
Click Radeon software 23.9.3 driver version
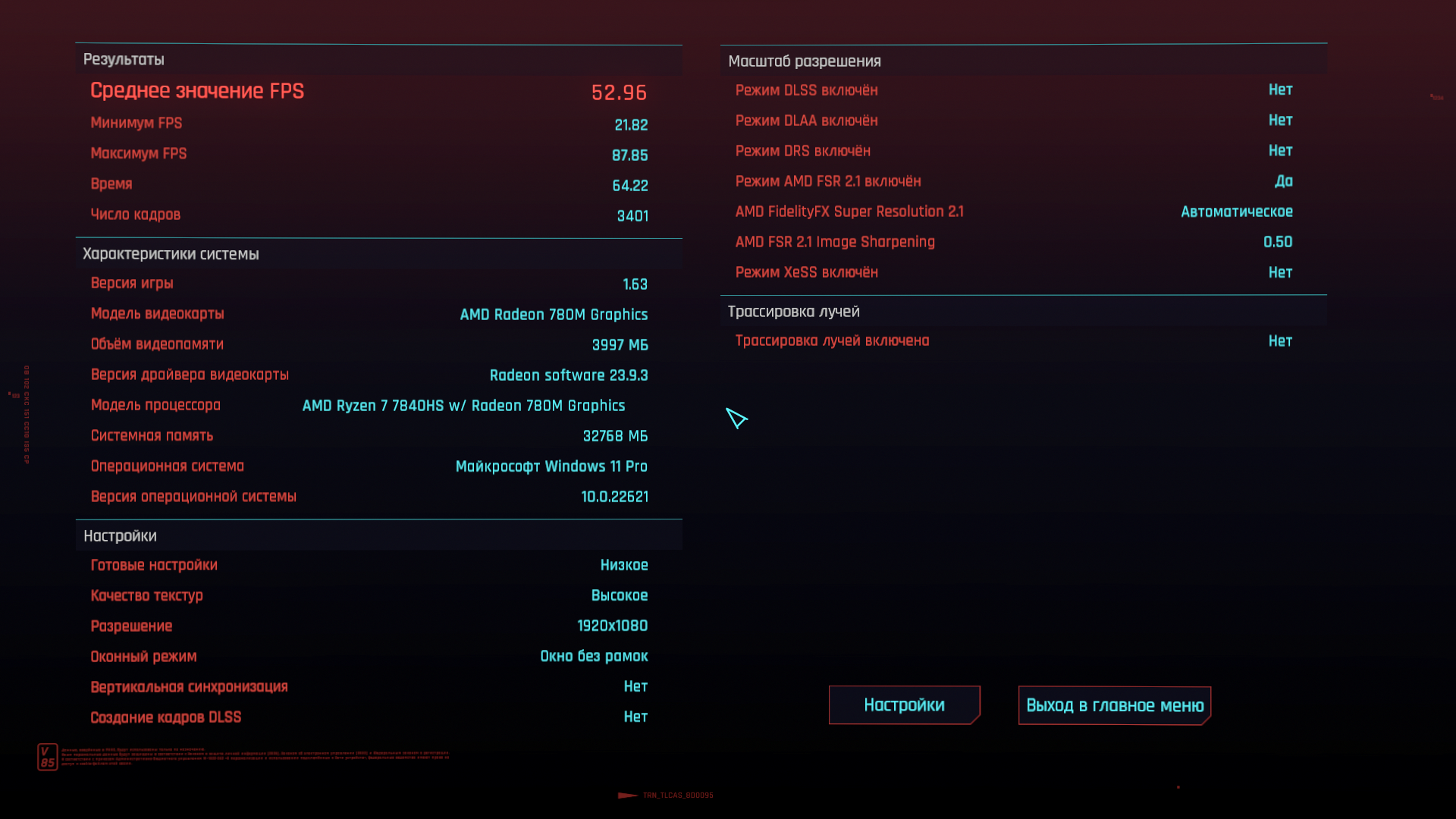tap(569, 375)
